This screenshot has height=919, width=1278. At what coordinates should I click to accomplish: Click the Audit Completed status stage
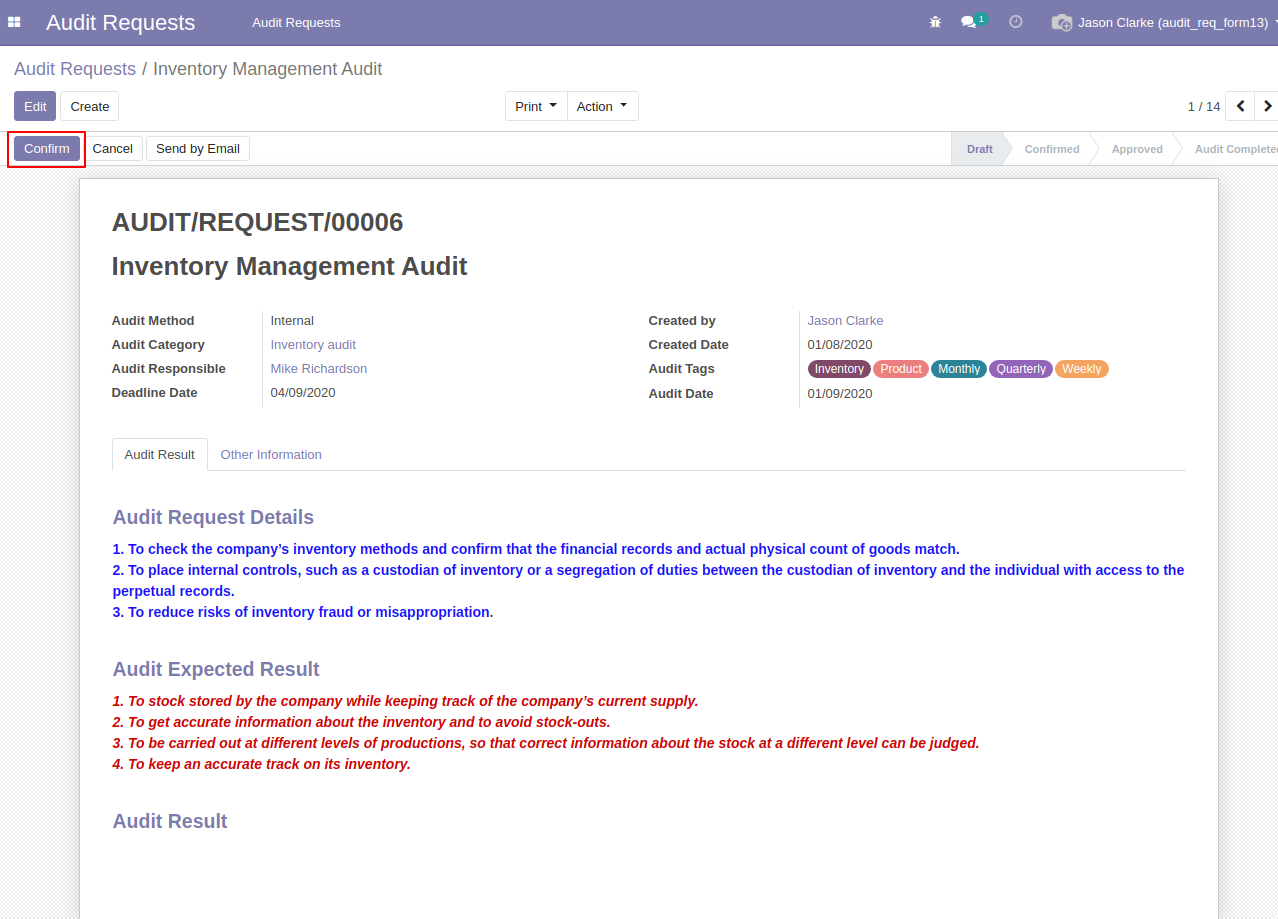(1236, 149)
